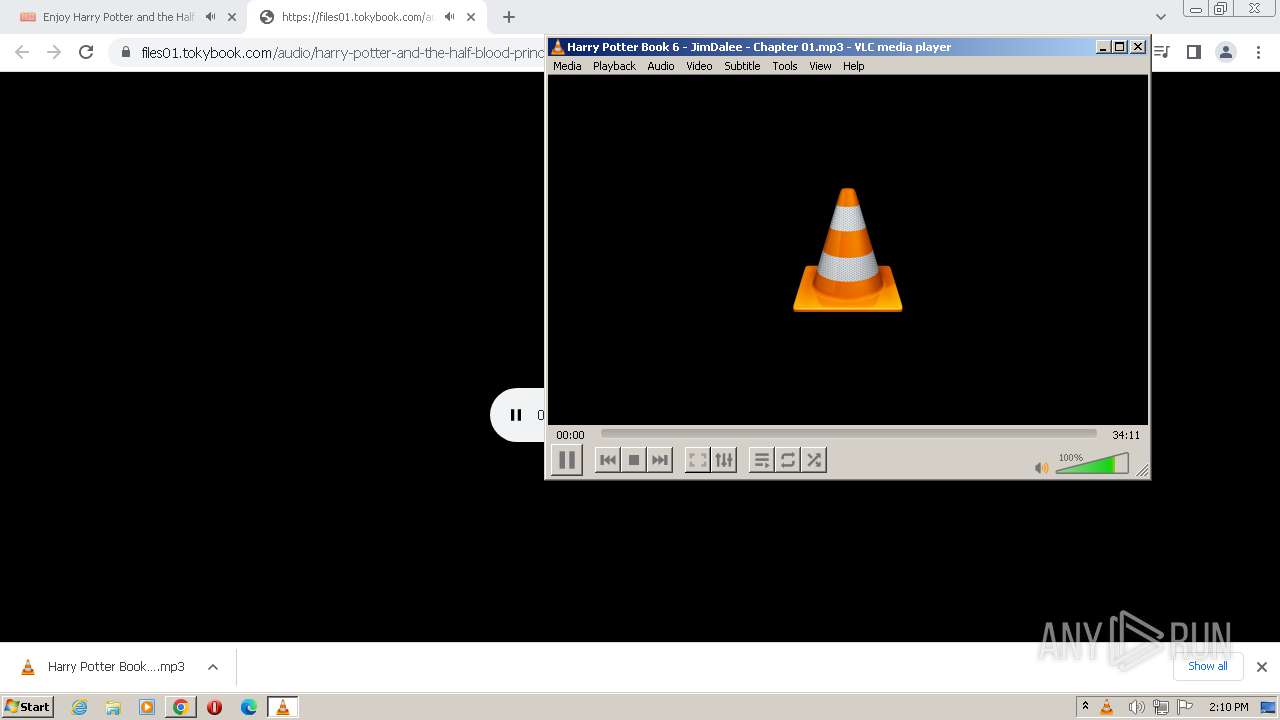Open Opera browser from taskbar
The height and width of the screenshot is (720, 1280).
[215, 707]
